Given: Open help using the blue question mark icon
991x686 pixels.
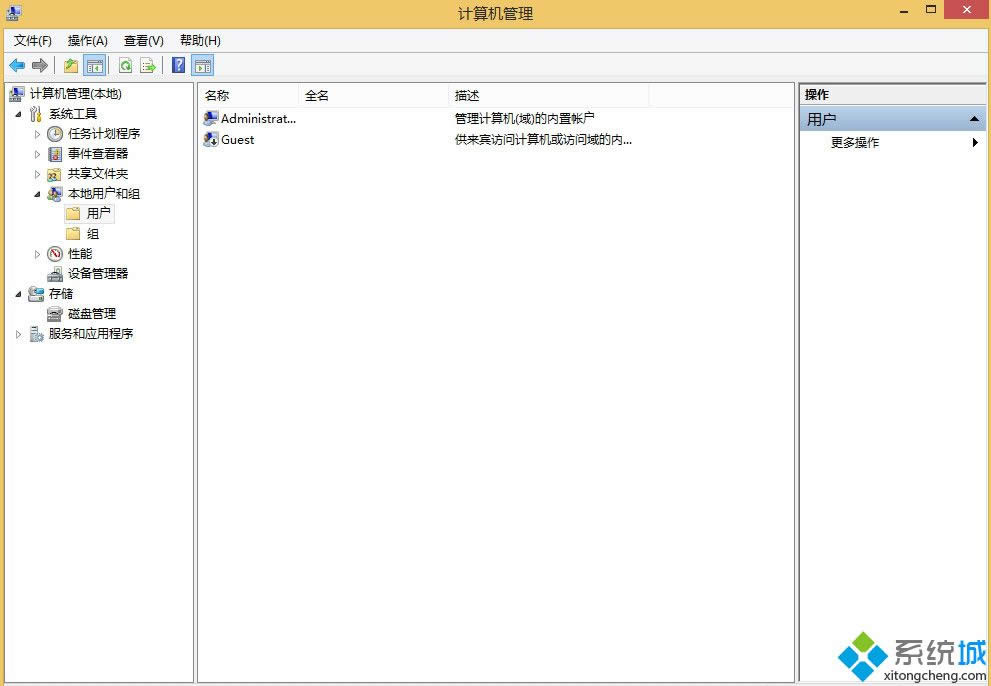Looking at the screenshot, I should tap(177, 65).
